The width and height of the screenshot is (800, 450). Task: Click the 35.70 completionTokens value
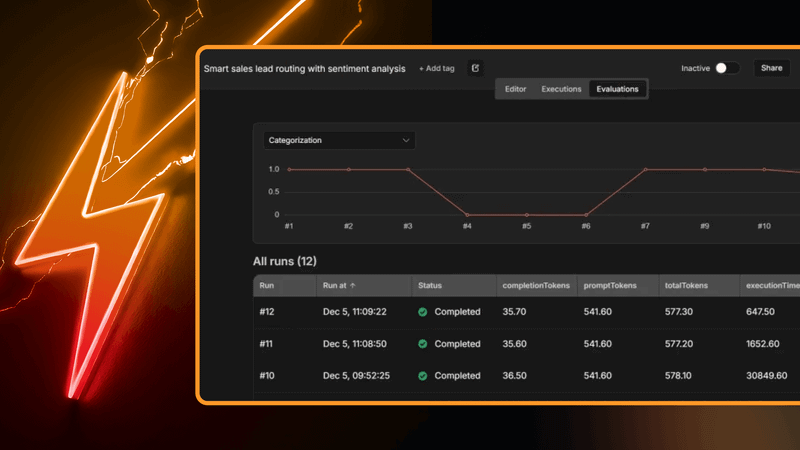click(x=514, y=312)
